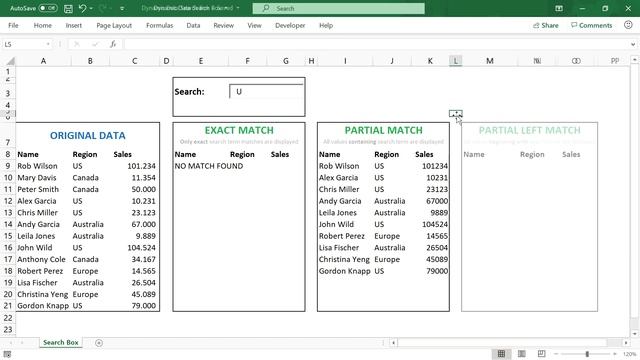This screenshot has width=640, height=360.
Task: Click the 120% zoom level
Action: point(629,354)
